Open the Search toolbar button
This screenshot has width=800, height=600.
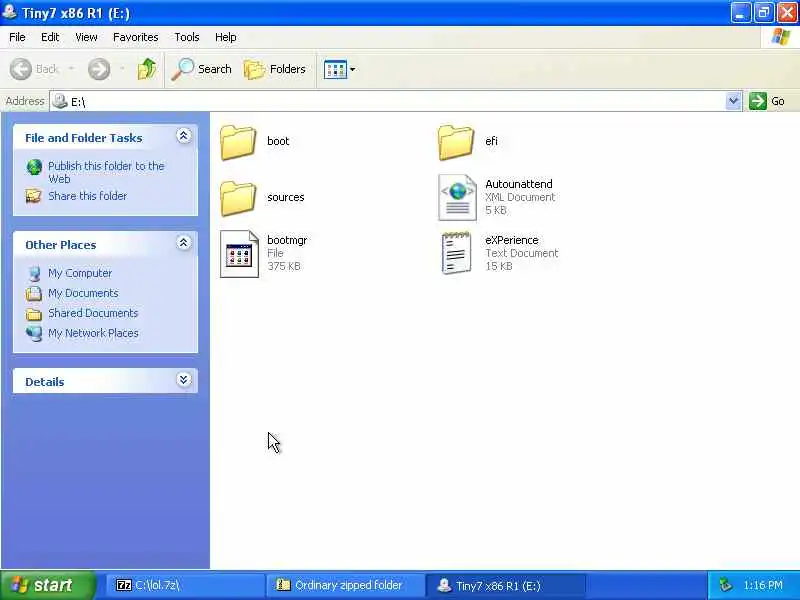[202, 69]
